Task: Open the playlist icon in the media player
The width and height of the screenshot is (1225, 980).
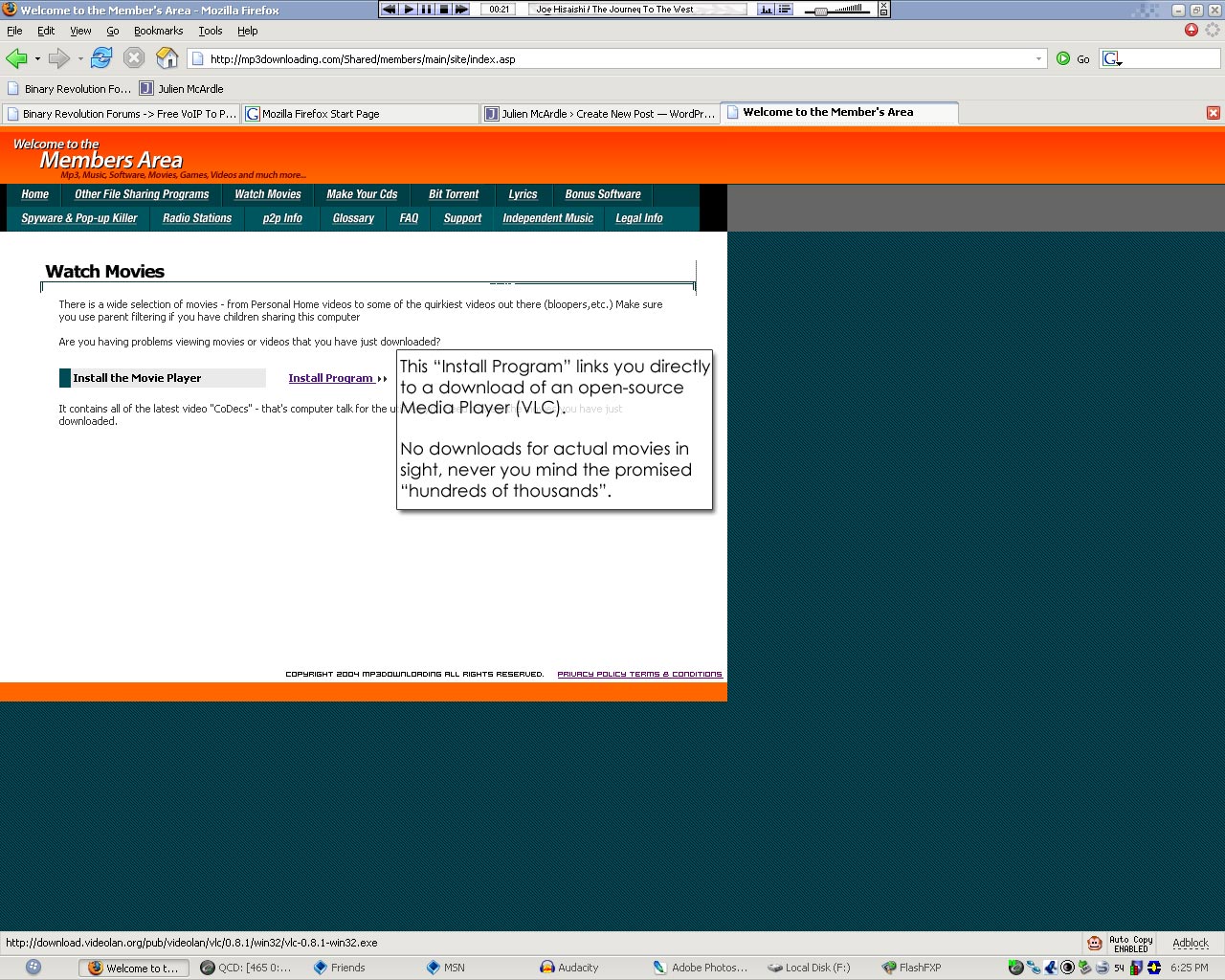Action: (785, 10)
